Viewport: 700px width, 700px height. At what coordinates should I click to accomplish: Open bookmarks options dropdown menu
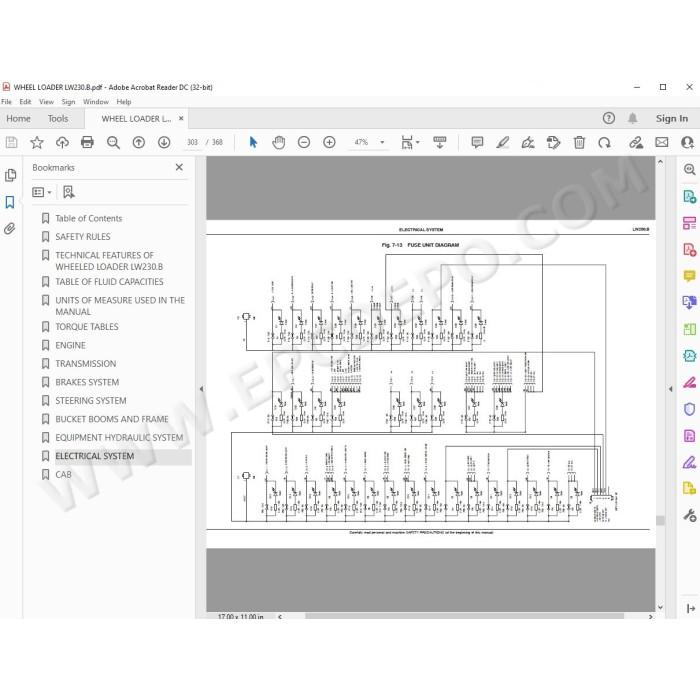coord(42,192)
